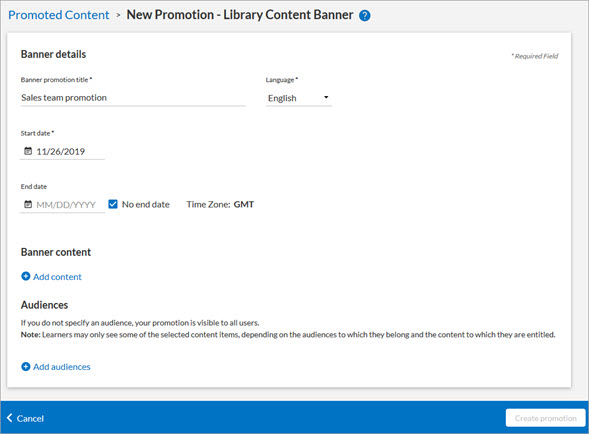This screenshot has width=589, height=434.
Task: Click the Create promotion button
Action: coord(545,418)
